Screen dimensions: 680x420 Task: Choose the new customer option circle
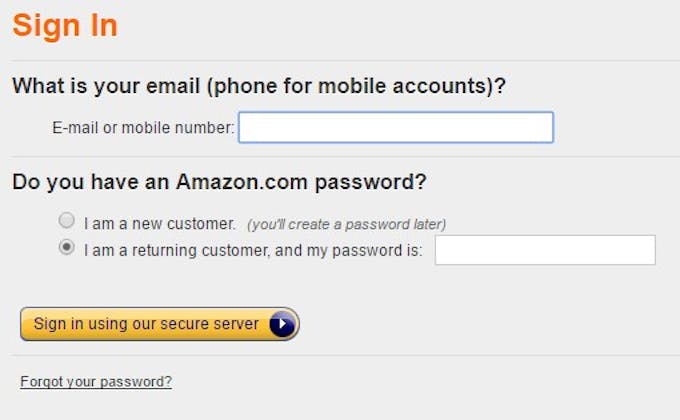tap(66, 220)
